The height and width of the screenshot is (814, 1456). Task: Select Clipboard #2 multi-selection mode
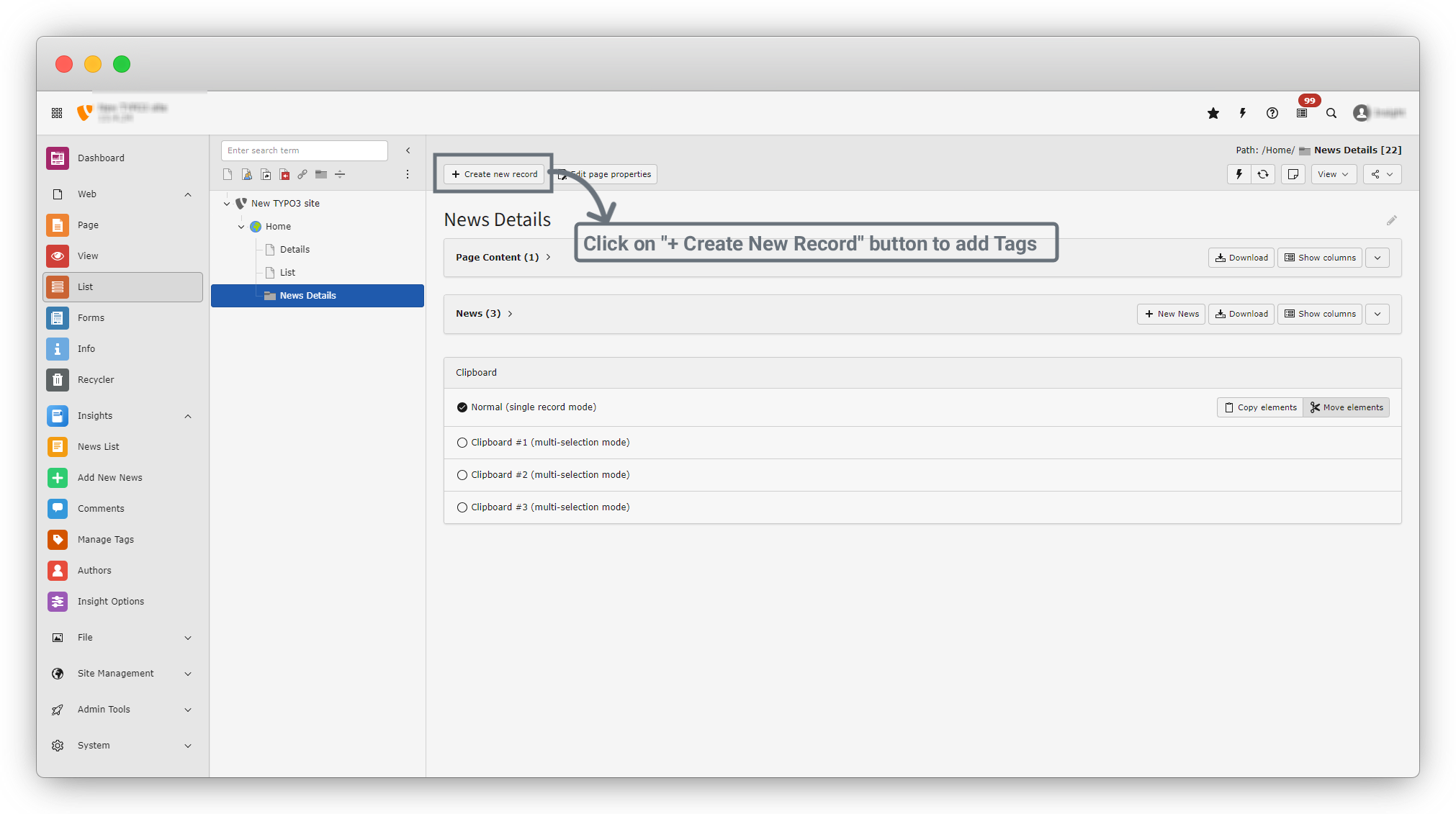click(462, 475)
